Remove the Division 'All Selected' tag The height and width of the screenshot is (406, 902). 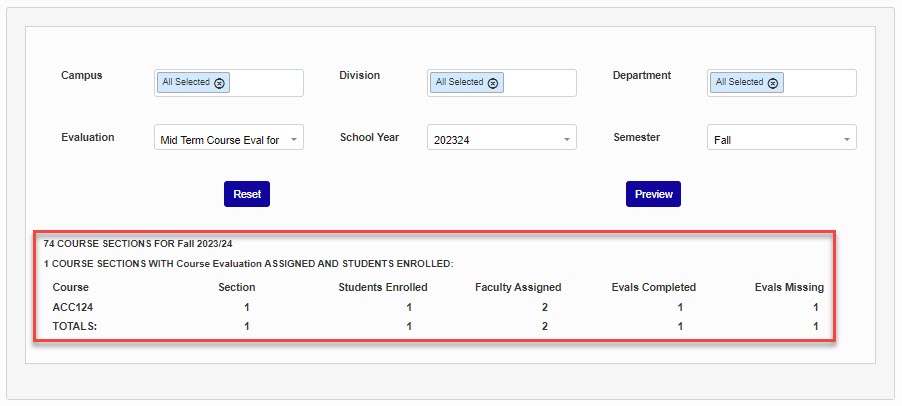pyautogui.click(x=493, y=83)
